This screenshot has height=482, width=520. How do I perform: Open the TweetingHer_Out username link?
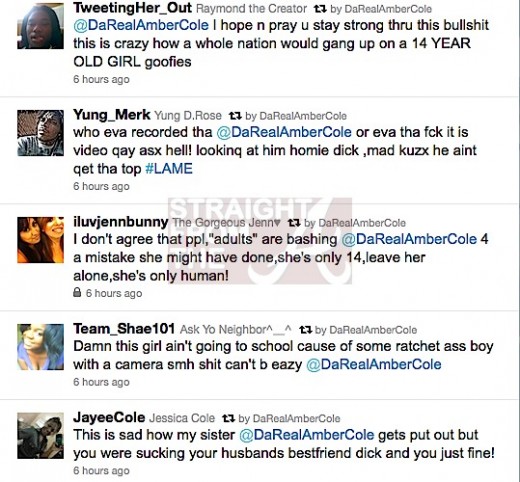[x=133, y=8]
